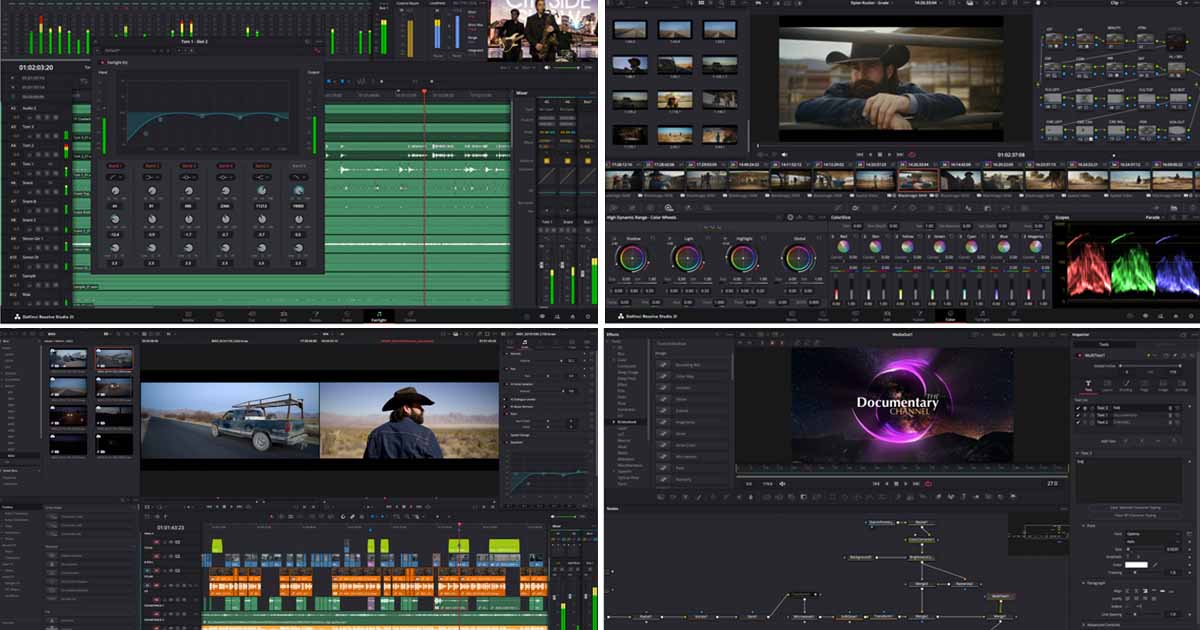
Task: Click Effects label atop Fusion effects panel
Action: click(612, 334)
